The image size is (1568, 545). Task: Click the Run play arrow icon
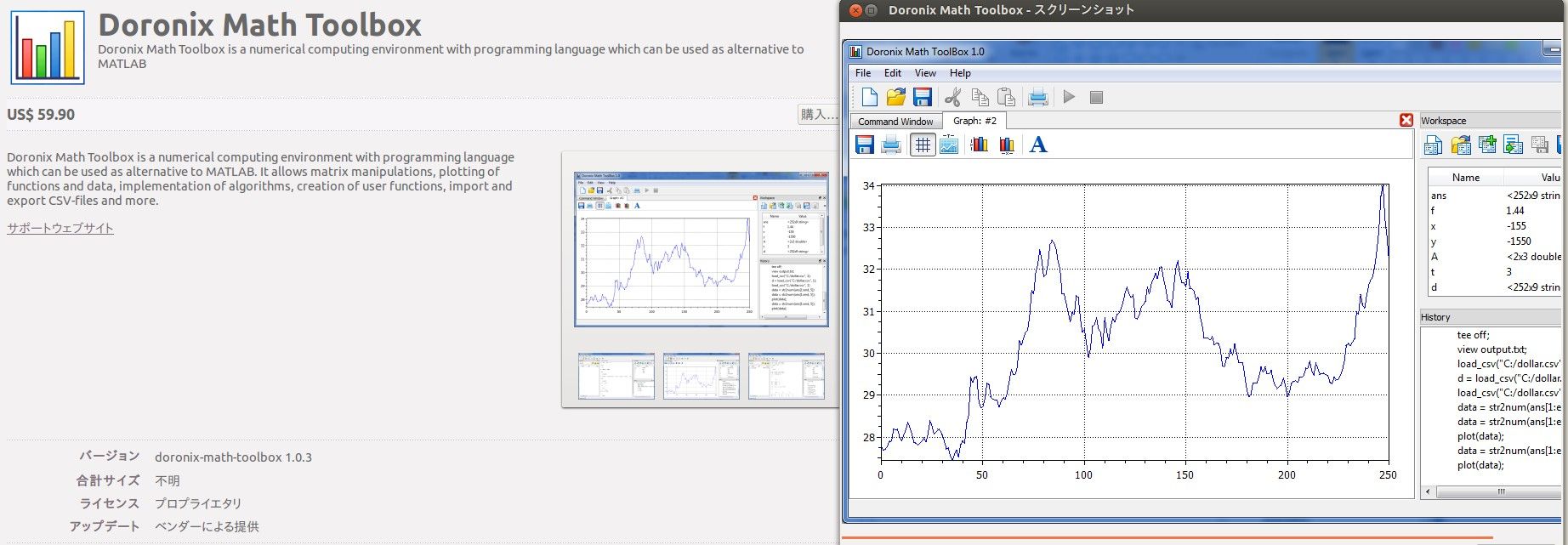1069,97
